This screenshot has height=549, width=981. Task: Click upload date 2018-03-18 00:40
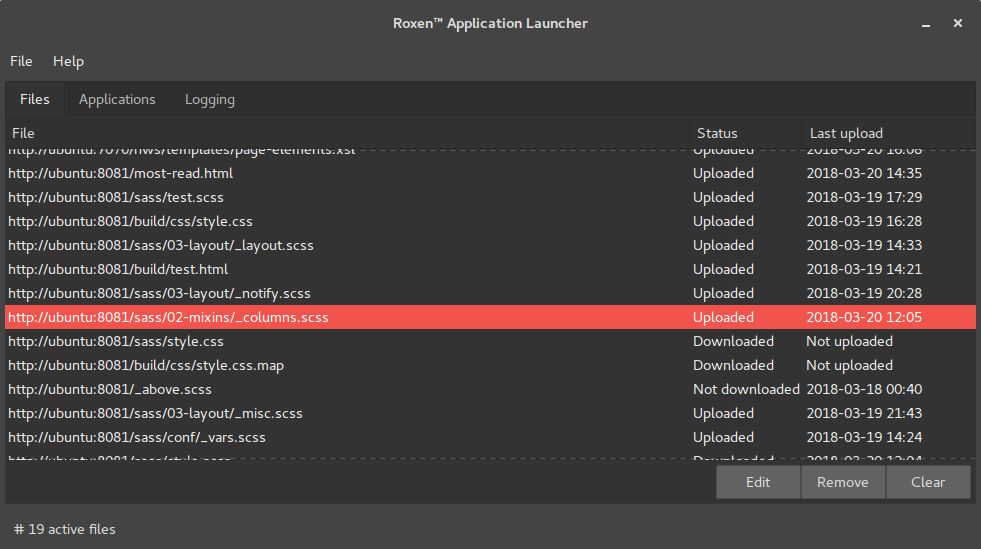864,389
